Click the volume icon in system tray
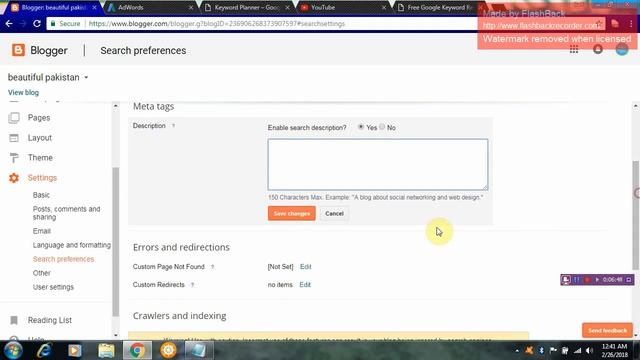Image resolution: width=640 pixels, height=360 pixels. pos(589,351)
